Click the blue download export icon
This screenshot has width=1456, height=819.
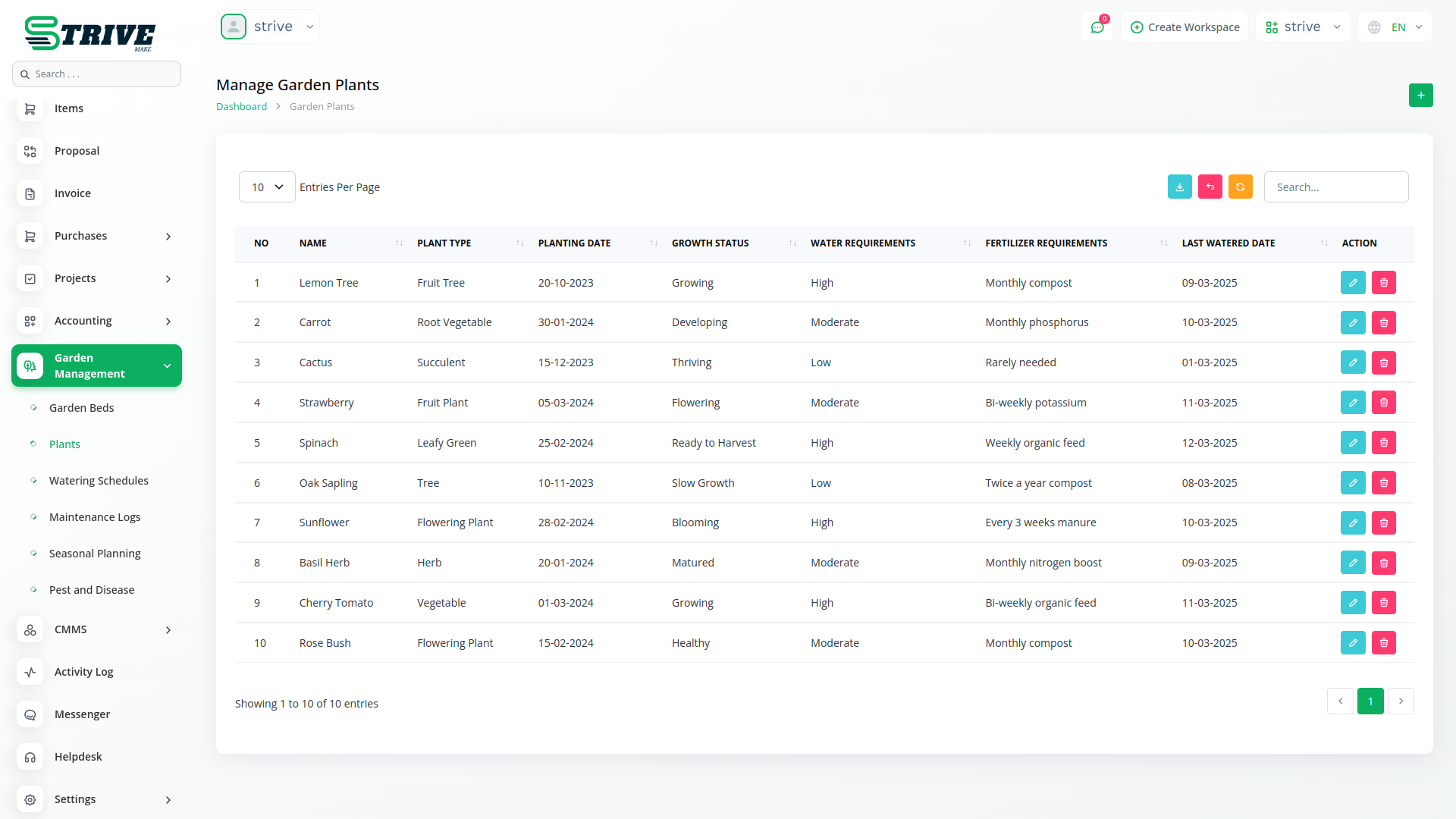1179,187
